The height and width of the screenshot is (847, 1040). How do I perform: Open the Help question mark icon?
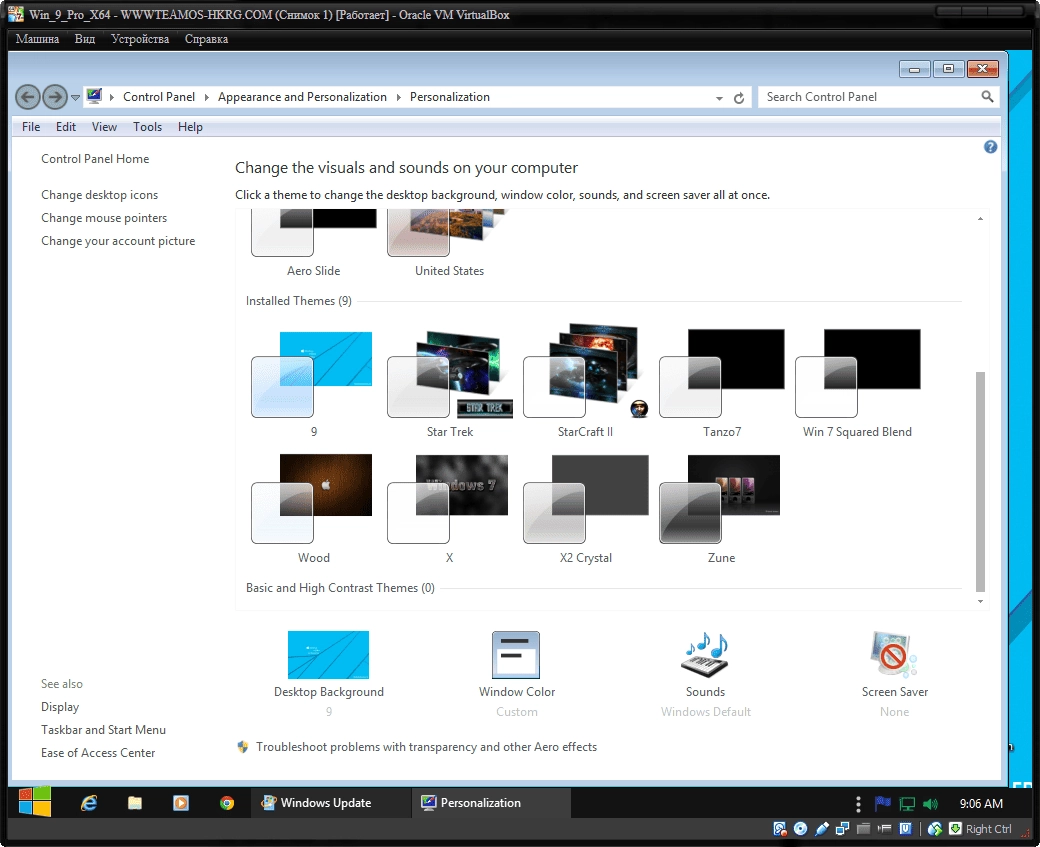coord(990,147)
